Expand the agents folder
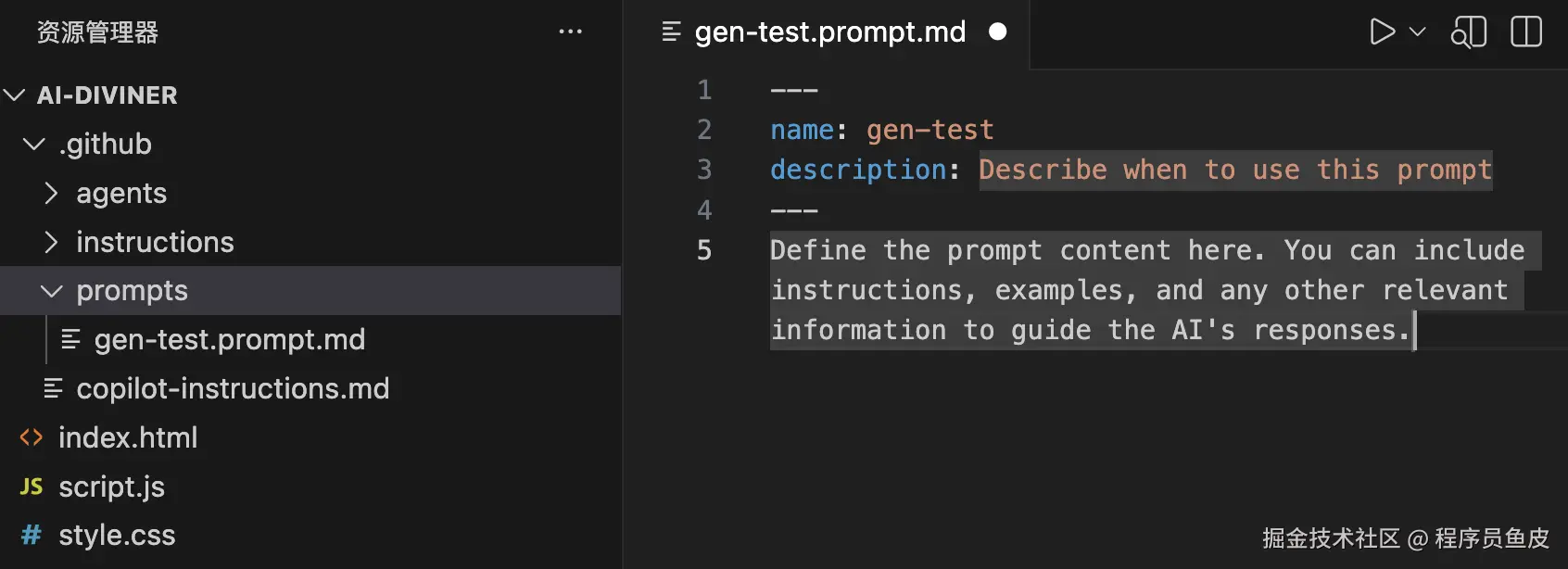 [52, 193]
